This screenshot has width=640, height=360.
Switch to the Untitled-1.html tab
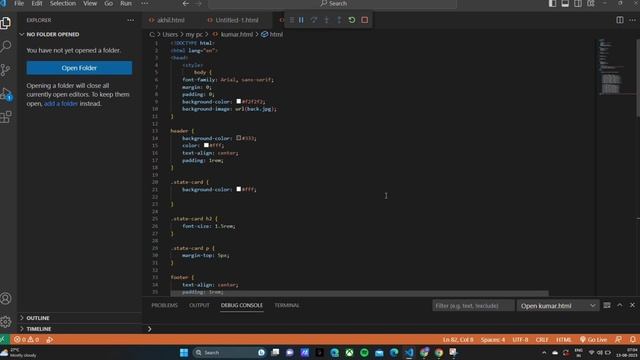point(237,20)
